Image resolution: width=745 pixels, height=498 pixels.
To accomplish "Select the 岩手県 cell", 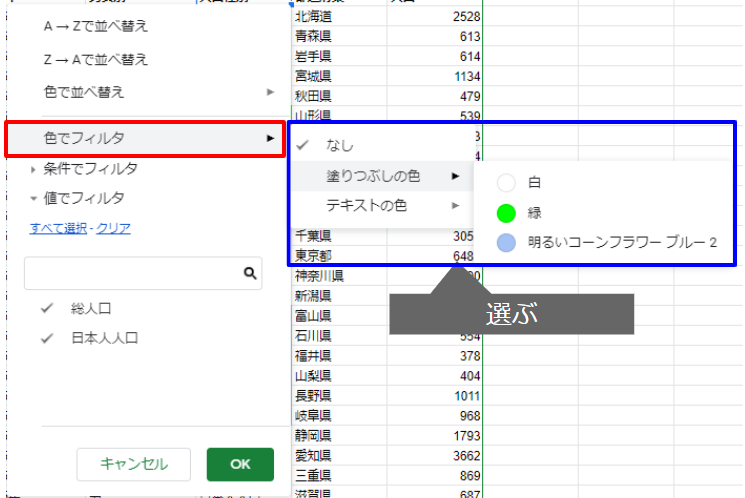I will (339, 57).
